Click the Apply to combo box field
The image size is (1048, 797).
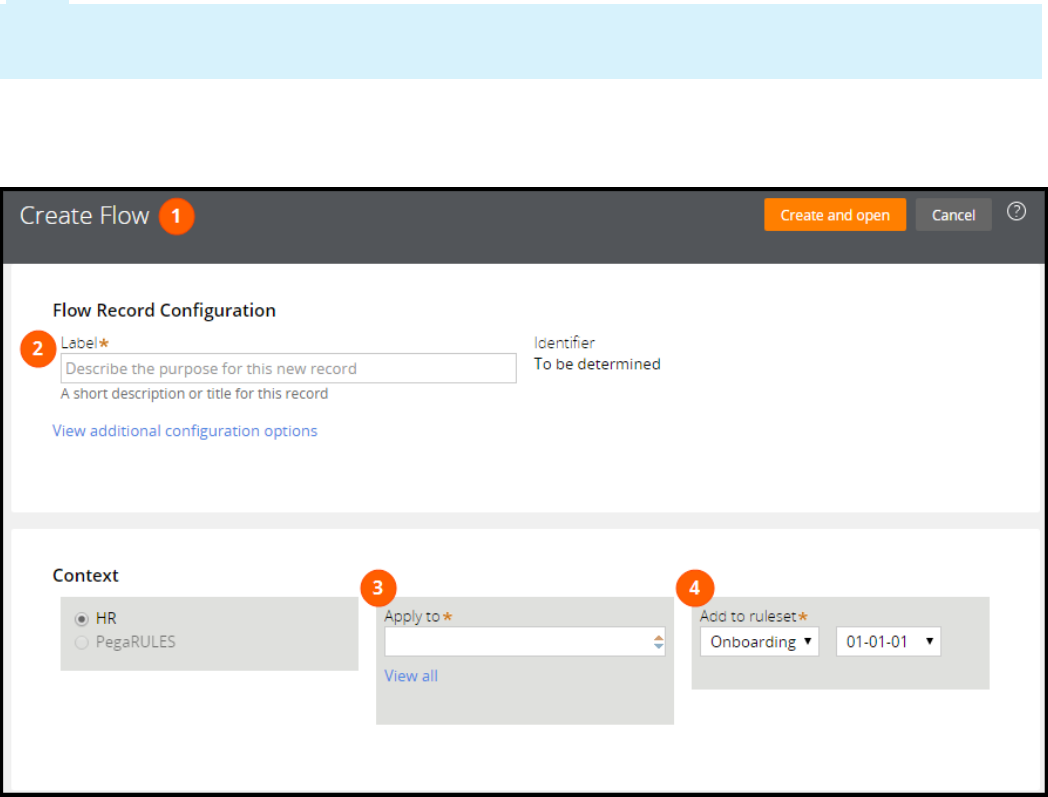pos(525,641)
